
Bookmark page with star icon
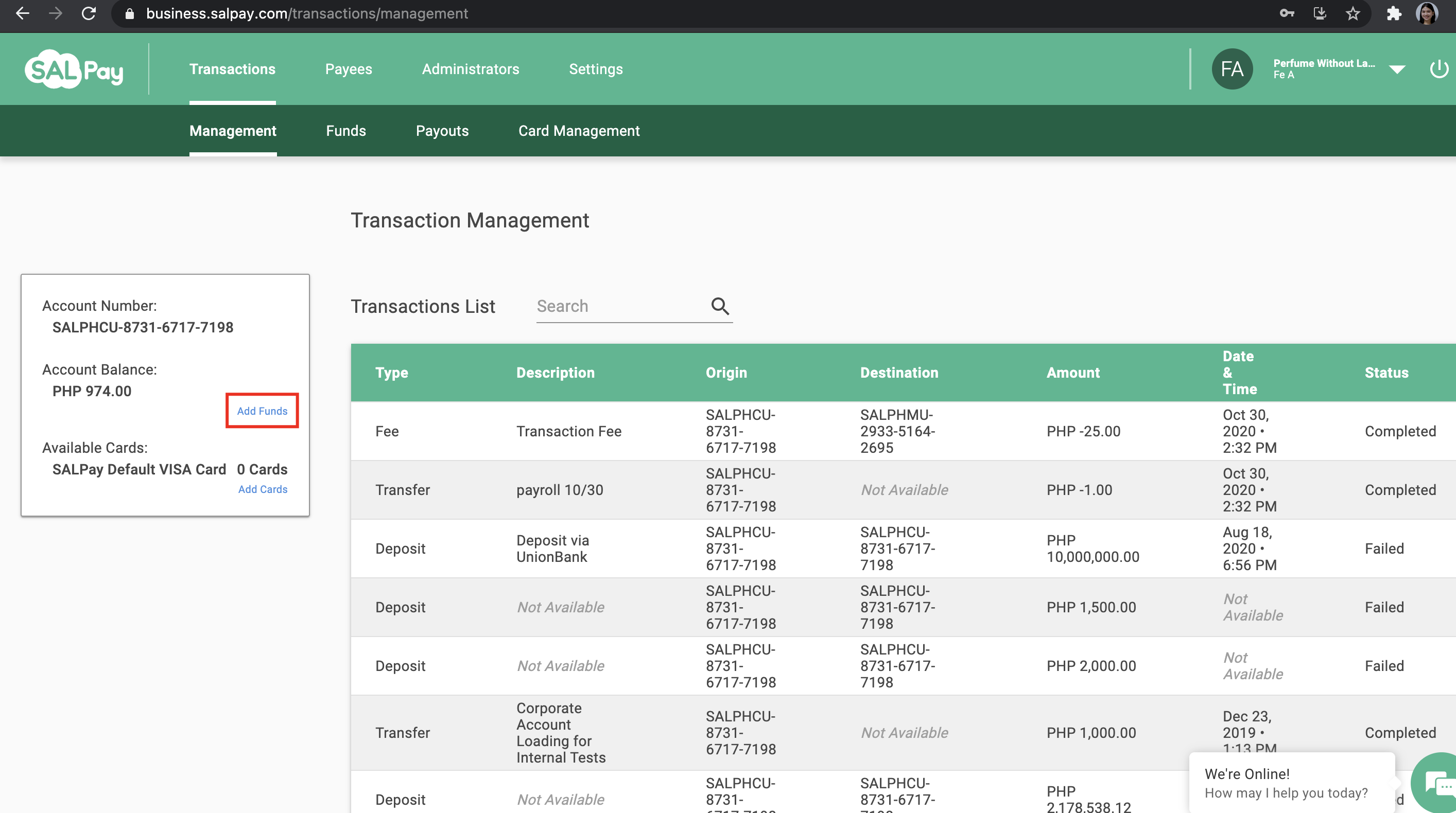click(1353, 13)
